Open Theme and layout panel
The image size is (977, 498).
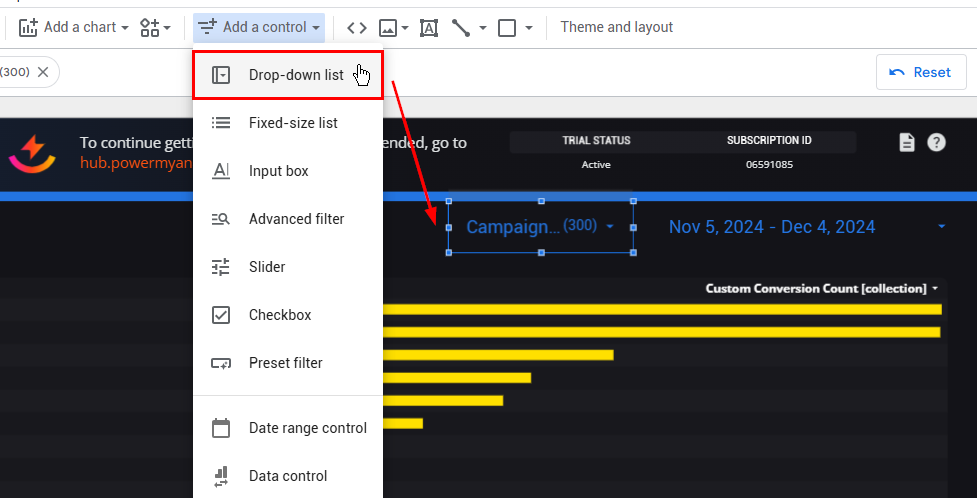click(x=616, y=27)
